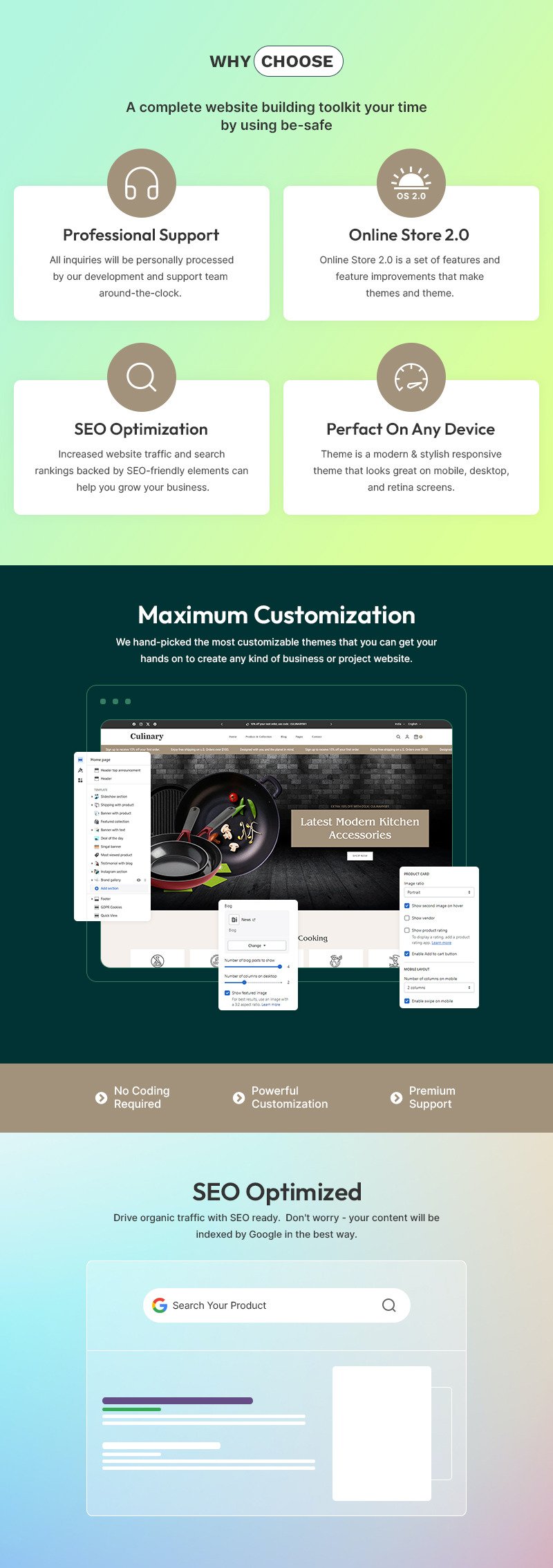Click the headphones Professional Support icon

[x=142, y=183]
